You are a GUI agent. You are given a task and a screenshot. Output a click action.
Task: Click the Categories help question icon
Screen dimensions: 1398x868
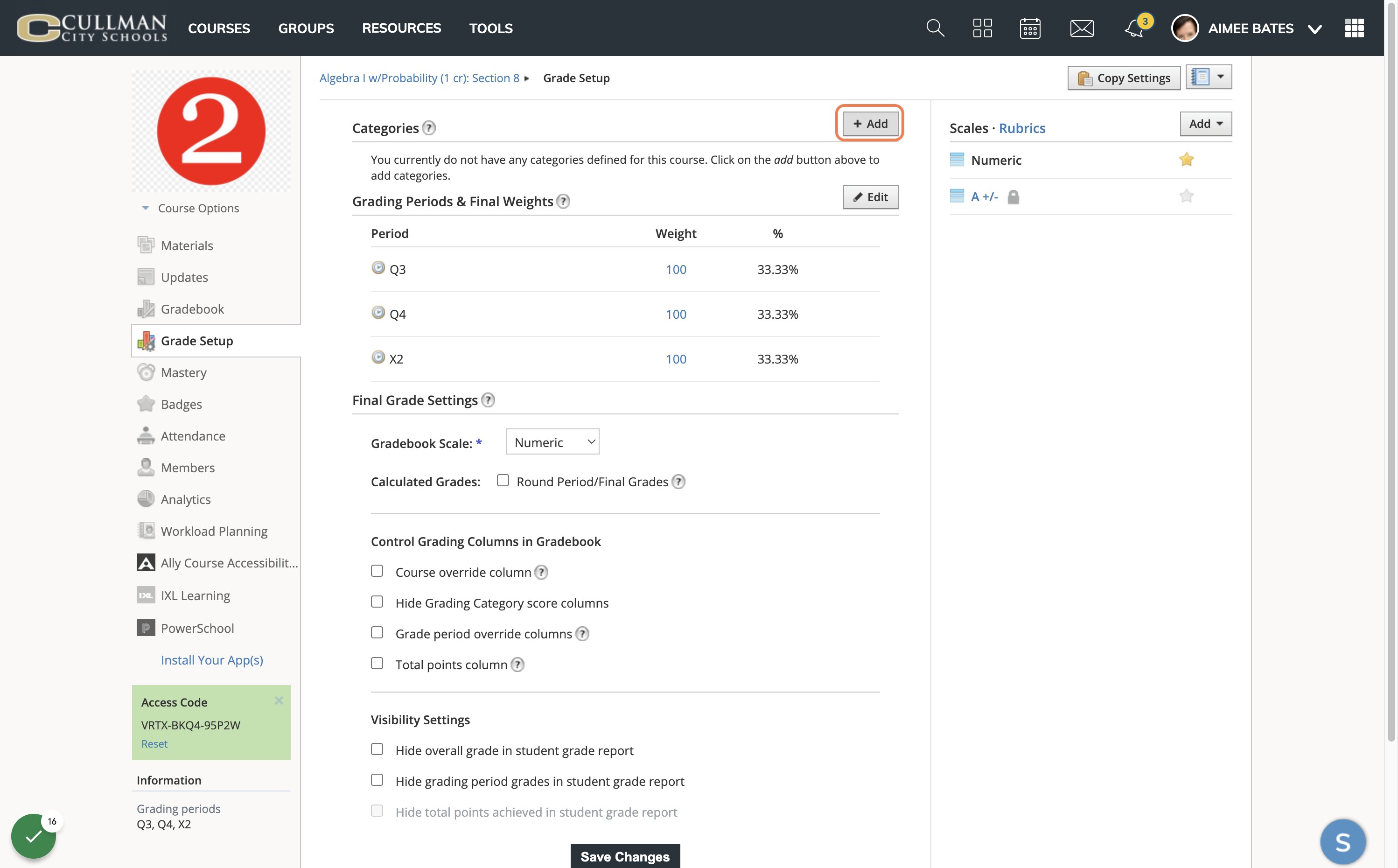point(429,128)
